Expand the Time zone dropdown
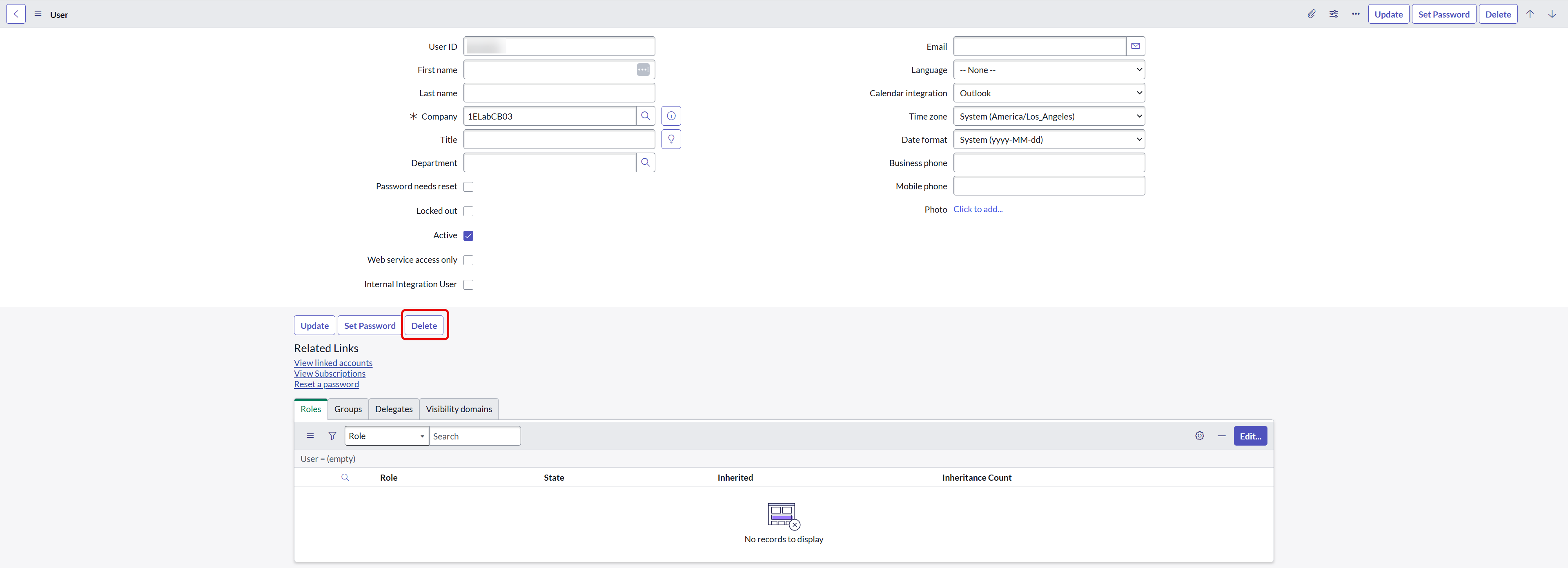 pos(1048,116)
